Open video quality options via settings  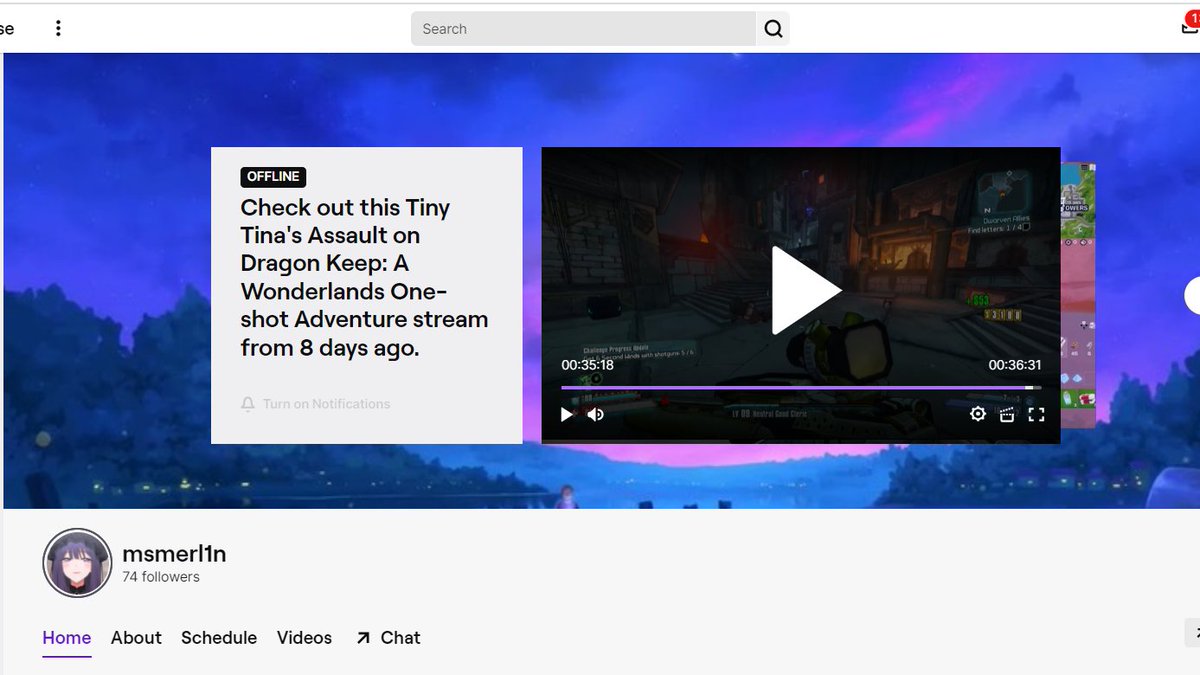click(977, 413)
